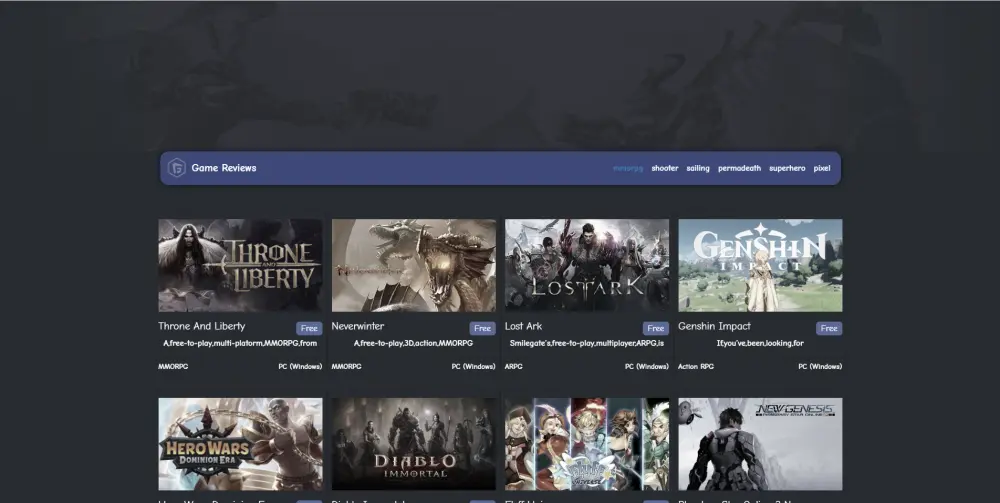Viewport: 1000px width, 503px height.
Task: Open the Genshin Impact cover thumbnail
Action: (760, 265)
